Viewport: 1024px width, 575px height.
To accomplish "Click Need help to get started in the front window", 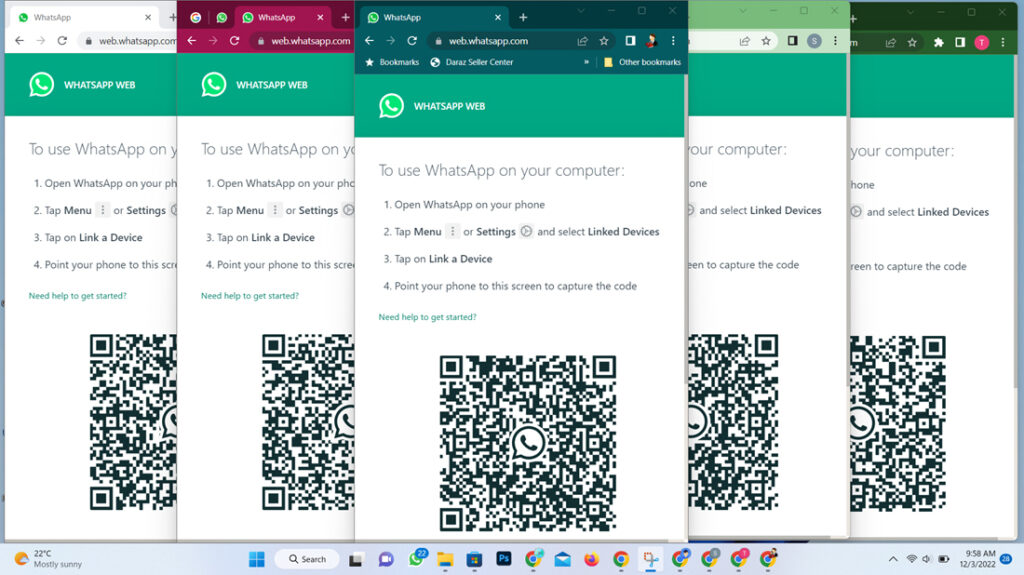I will pyautogui.click(x=428, y=317).
